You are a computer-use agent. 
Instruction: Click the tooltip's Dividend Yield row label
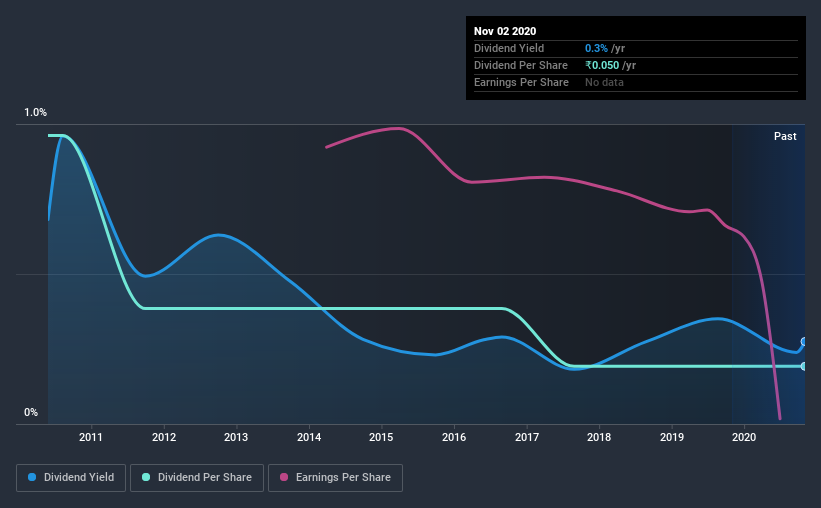(x=509, y=48)
